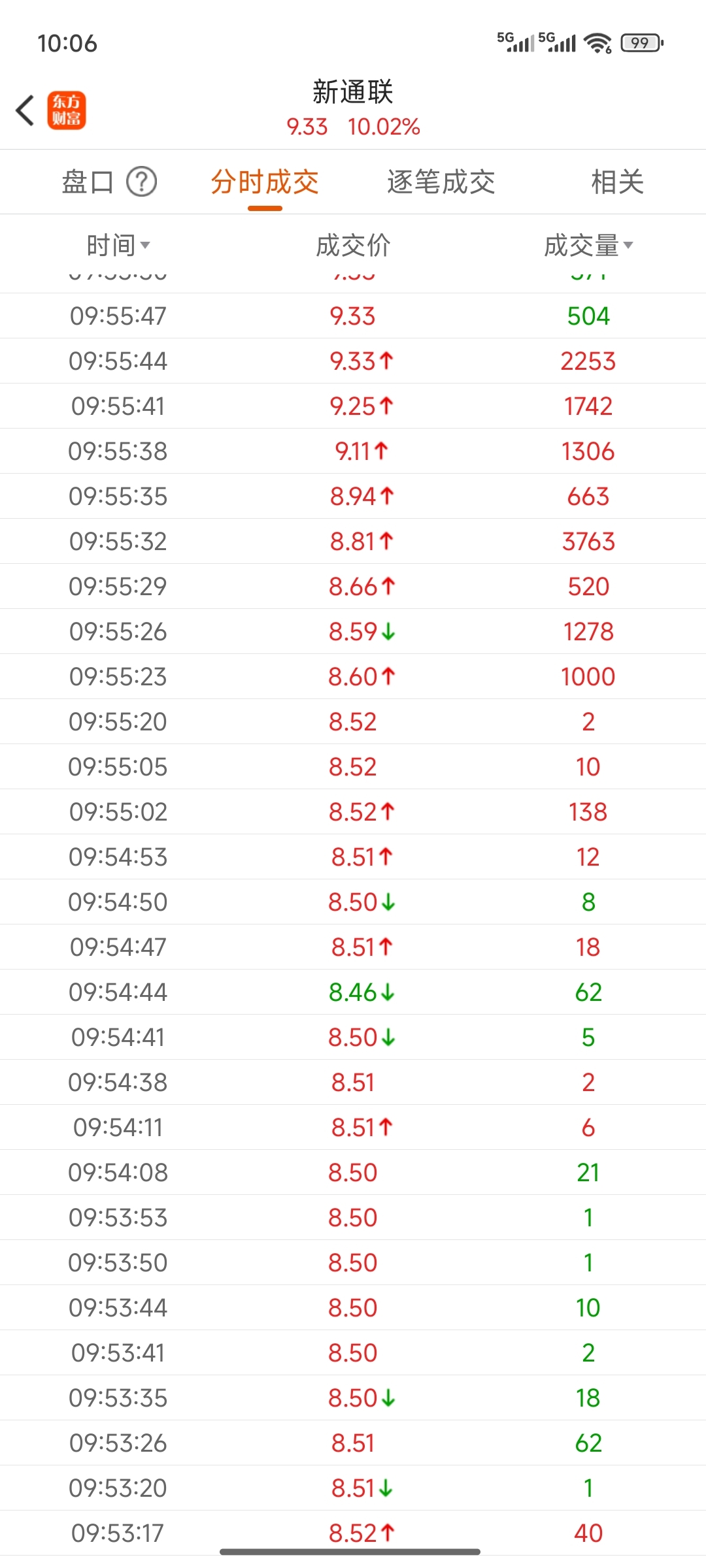Tap the 10.02% change percentage
This screenshot has height=1568, width=706.
click(384, 127)
